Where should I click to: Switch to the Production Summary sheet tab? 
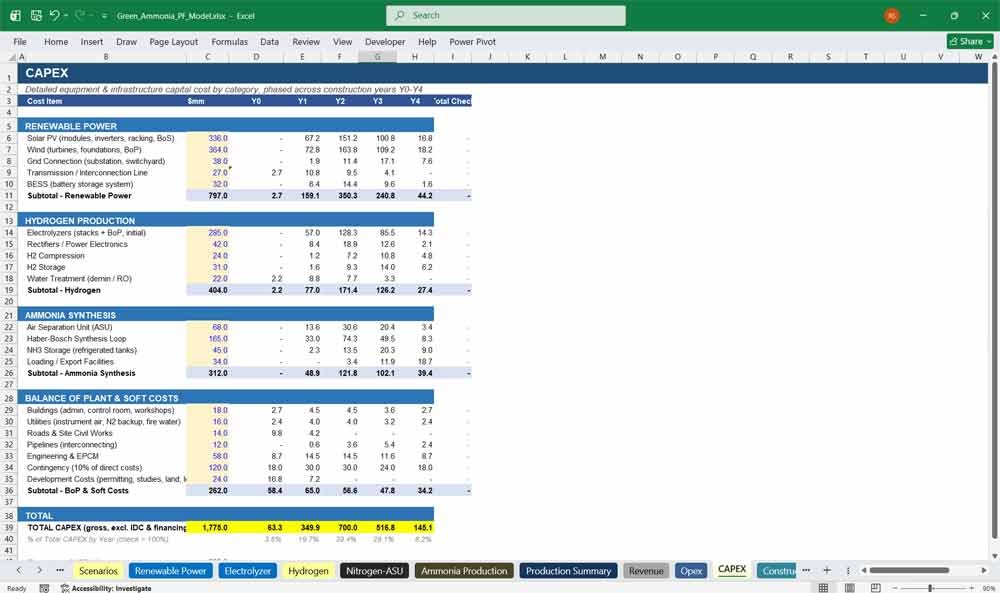568,571
